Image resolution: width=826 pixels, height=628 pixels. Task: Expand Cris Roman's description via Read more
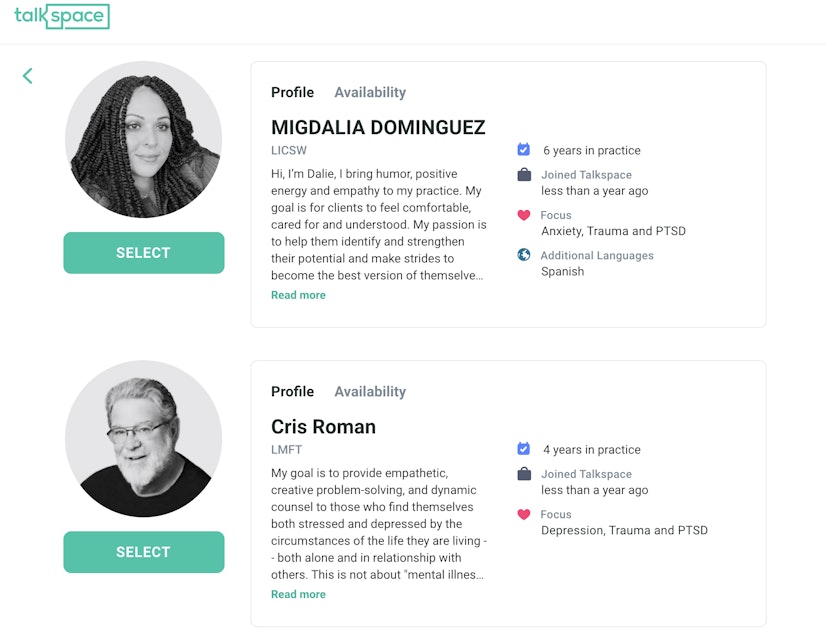(298, 594)
